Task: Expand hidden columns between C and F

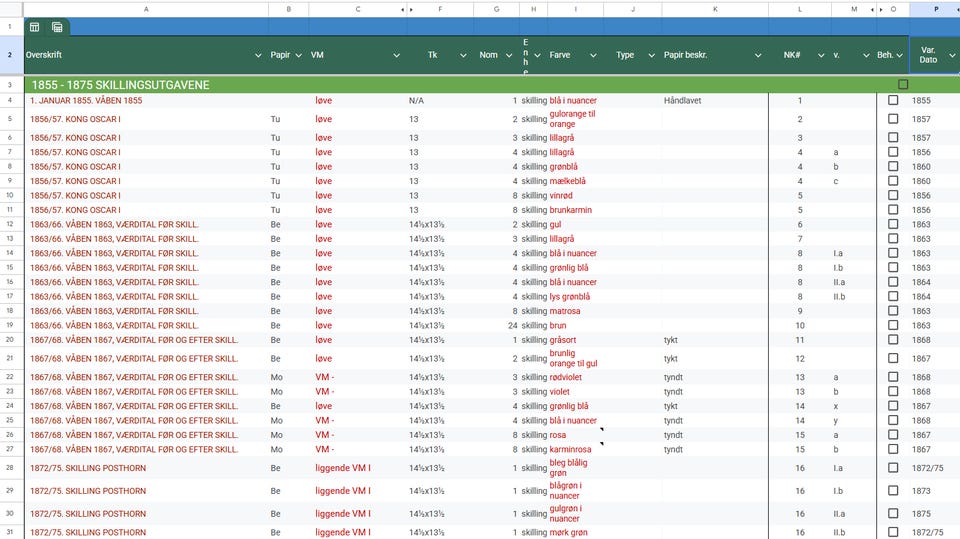Action: point(404,9)
